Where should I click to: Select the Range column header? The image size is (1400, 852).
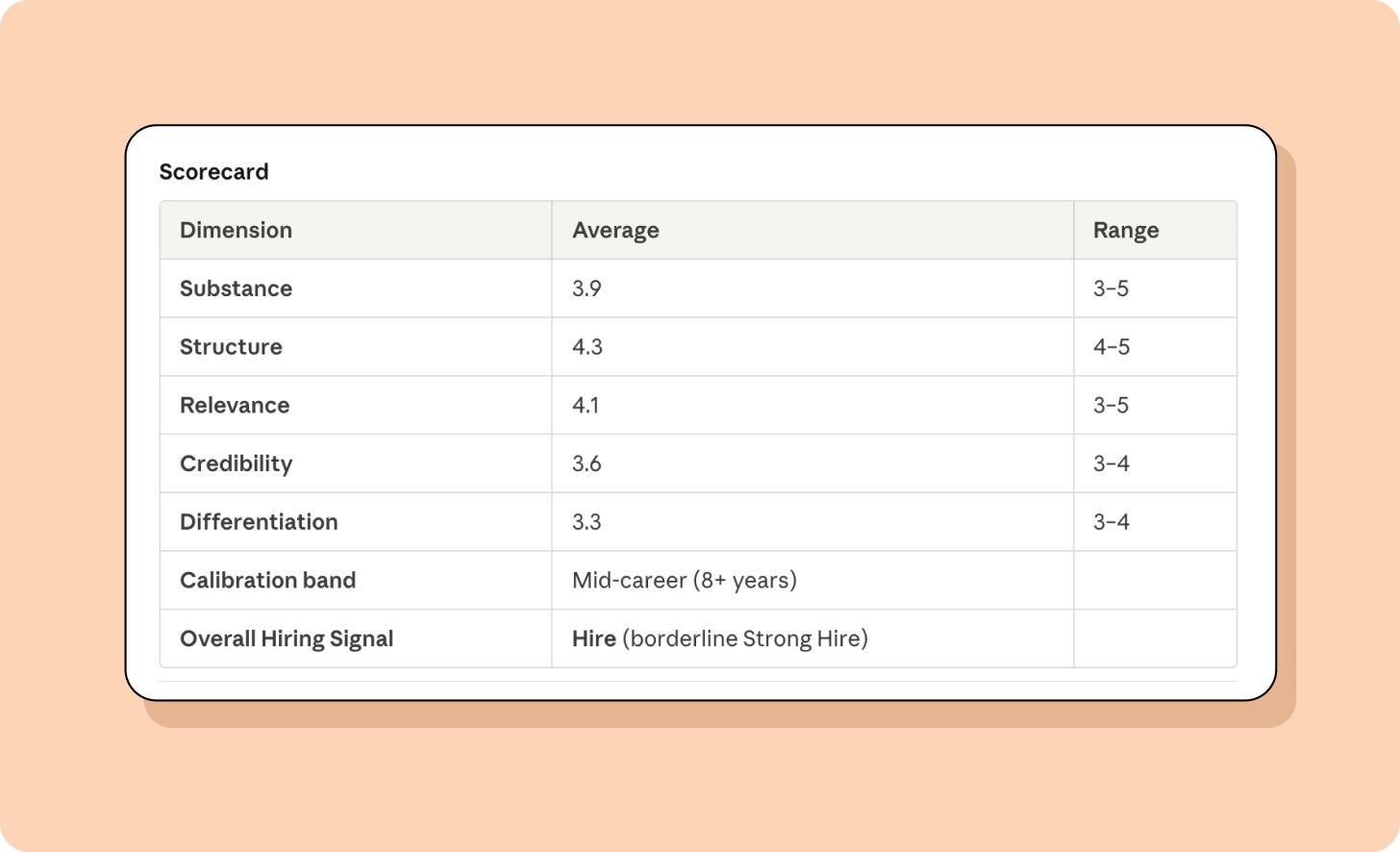(1126, 231)
